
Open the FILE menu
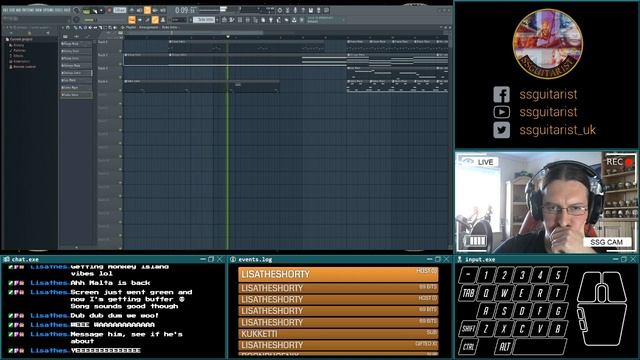click(x=5, y=10)
